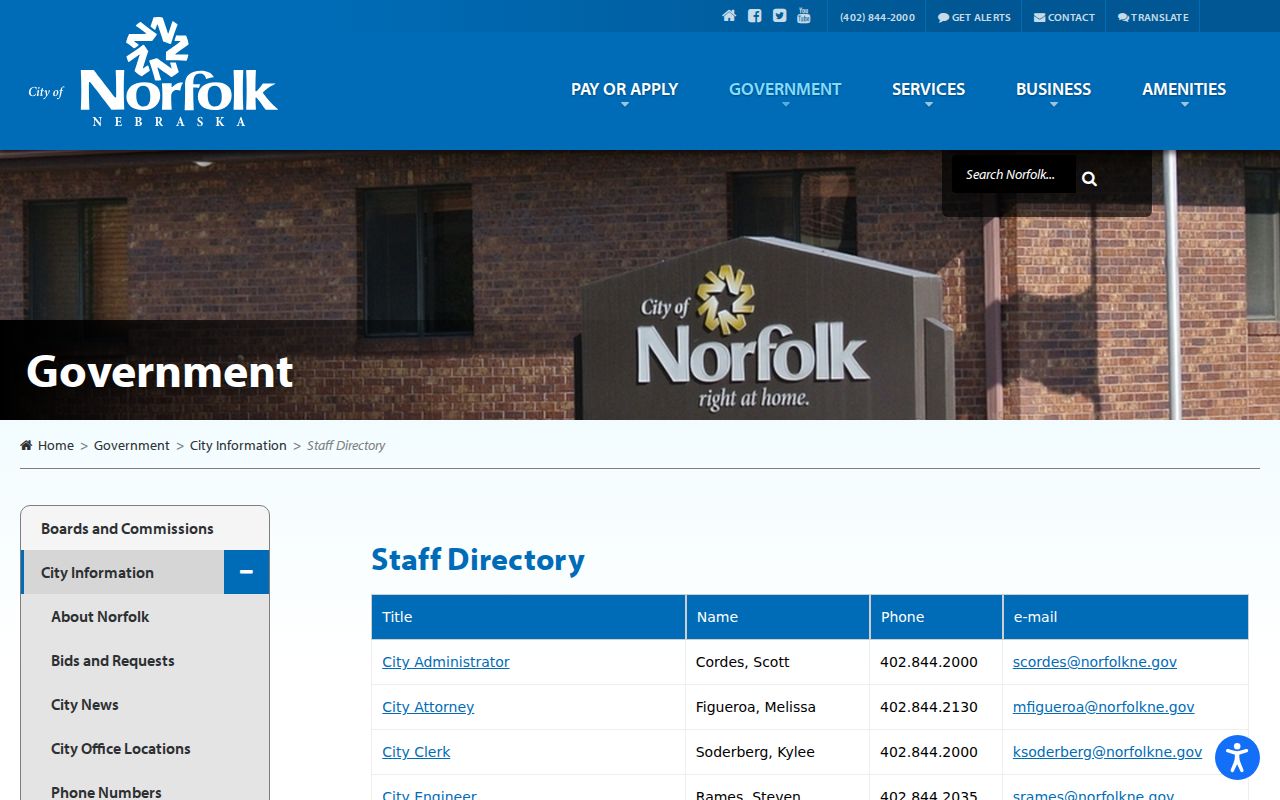Open City Information breadcrumb link
Screen dimensions: 1280x800
(238, 446)
